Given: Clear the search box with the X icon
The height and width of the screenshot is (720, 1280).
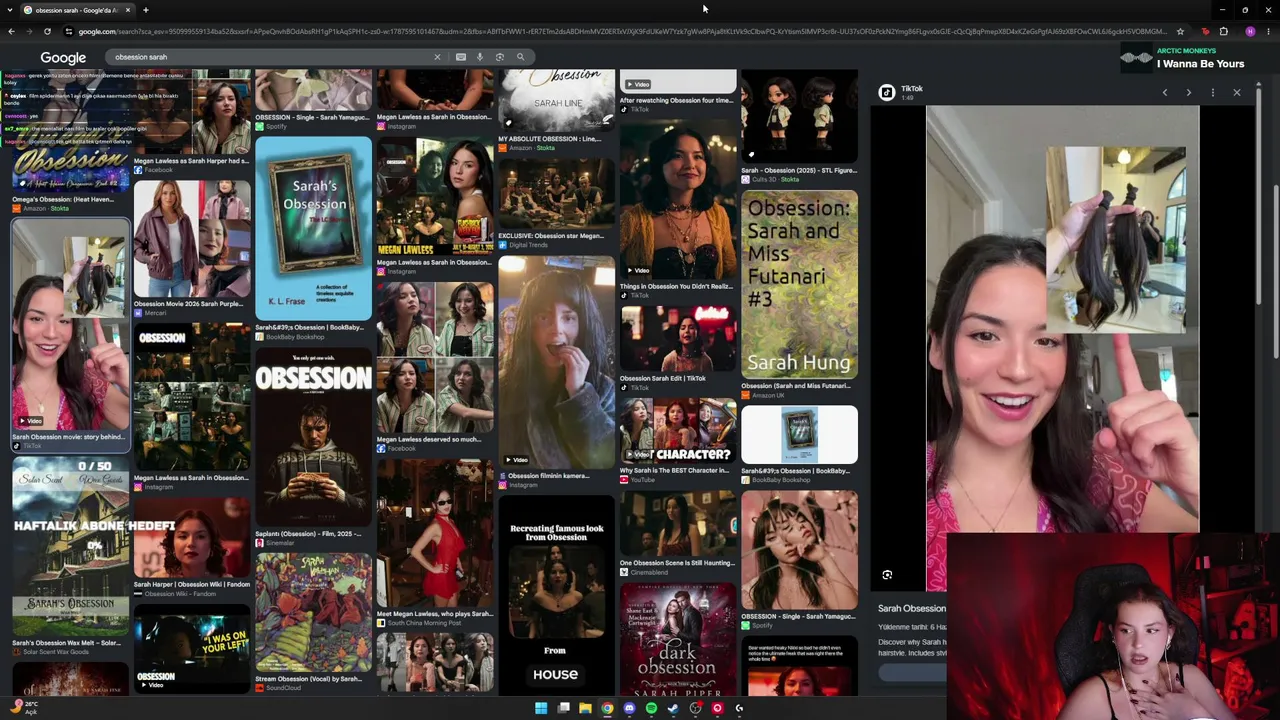Looking at the screenshot, I should 437,57.
